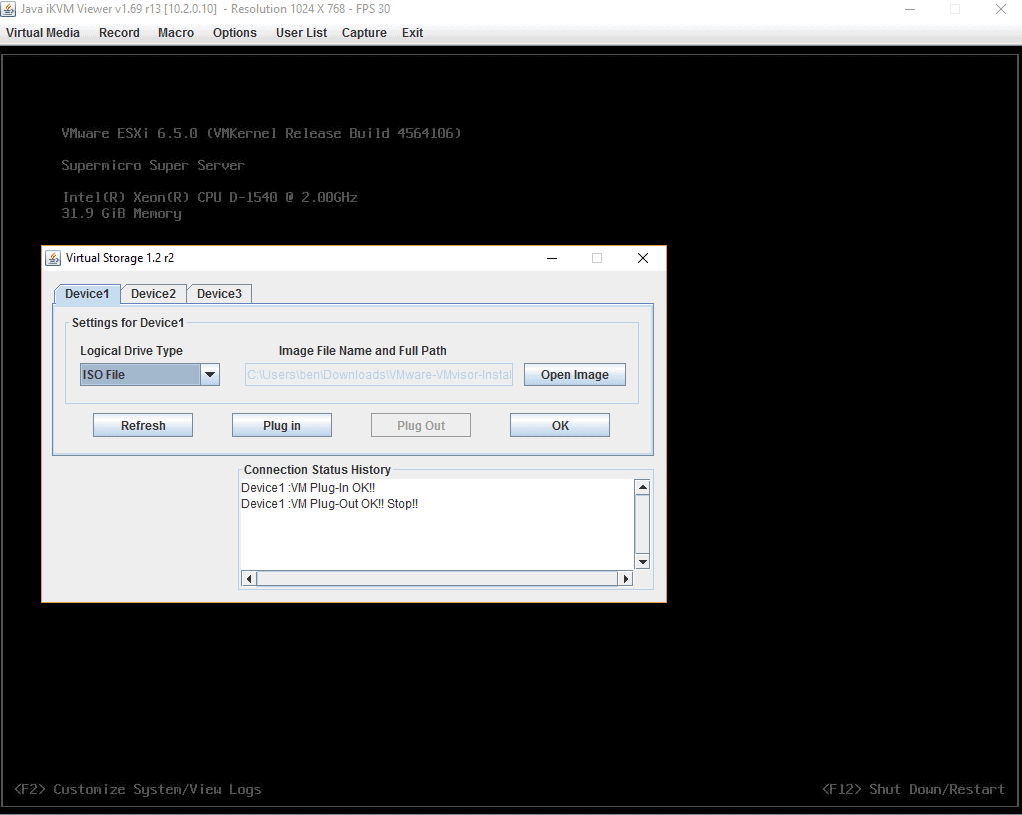Open the Macro menu
The height and width of the screenshot is (815, 1022).
click(176, 33)
